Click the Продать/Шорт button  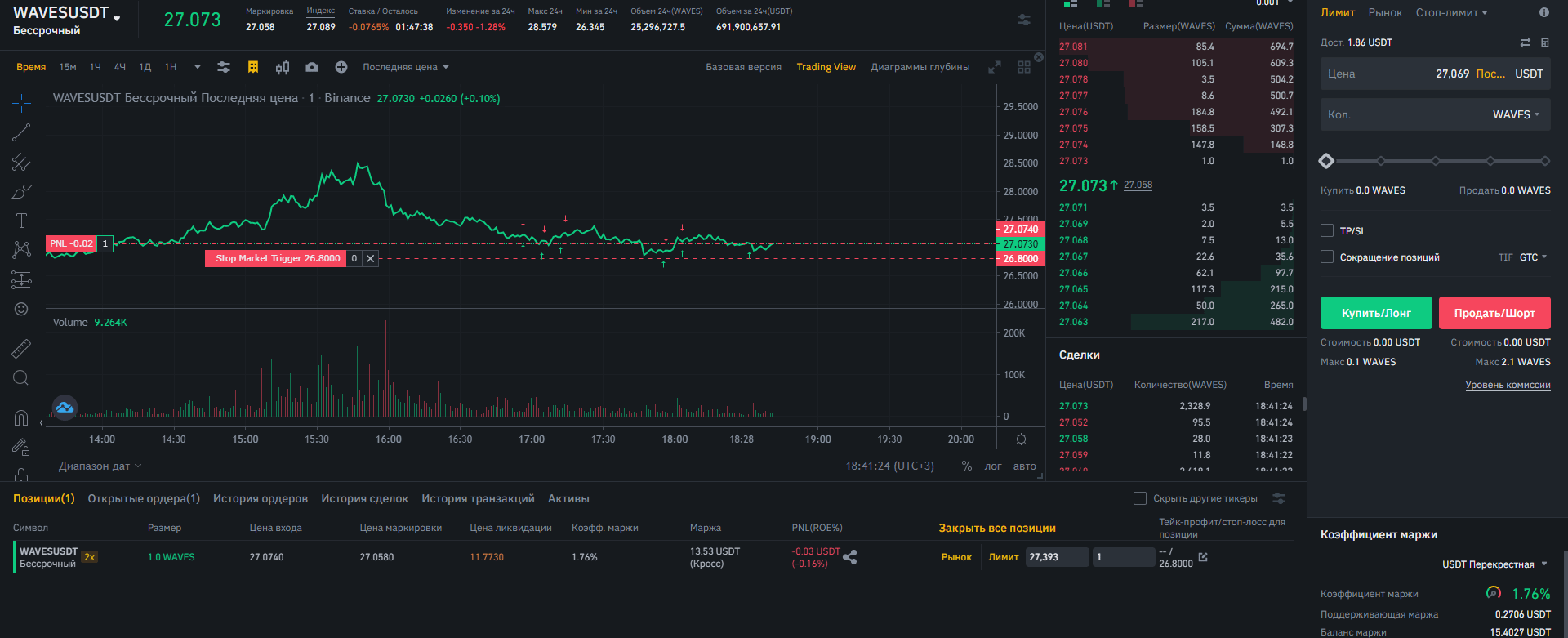coord(1494,313)
